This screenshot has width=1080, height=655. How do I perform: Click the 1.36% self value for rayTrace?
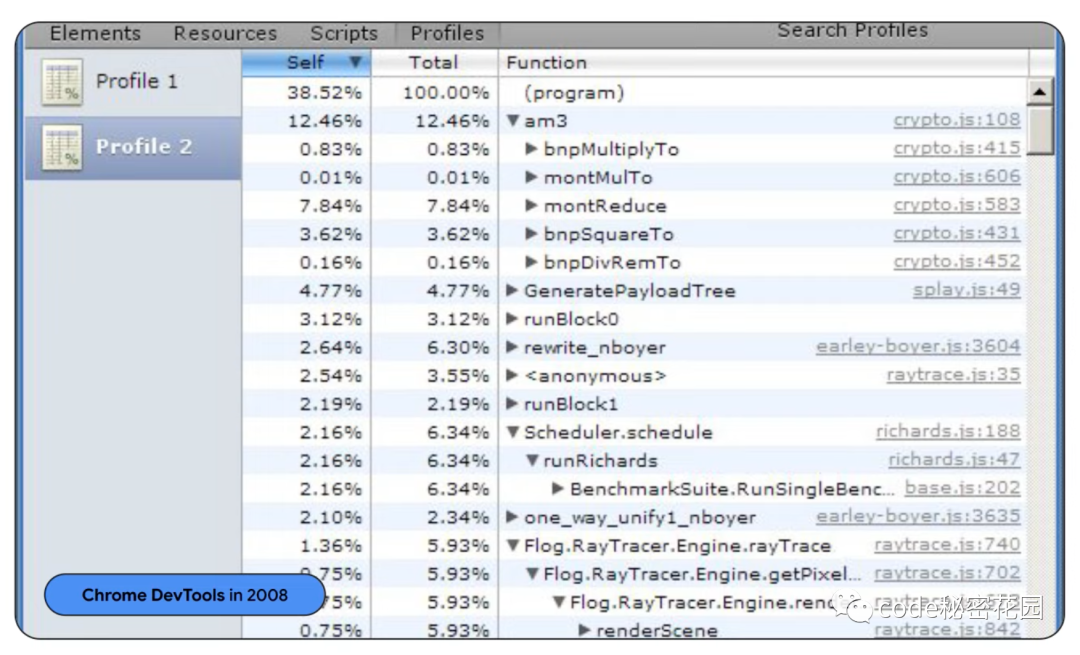[331, 546]
